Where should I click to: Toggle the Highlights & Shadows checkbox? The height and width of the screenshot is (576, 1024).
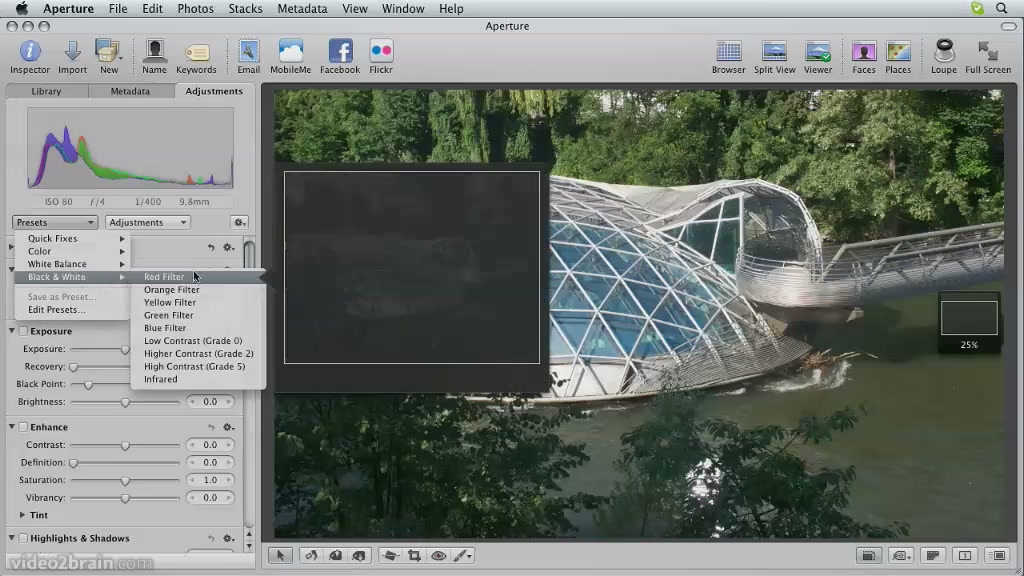(x=23, y=538)
